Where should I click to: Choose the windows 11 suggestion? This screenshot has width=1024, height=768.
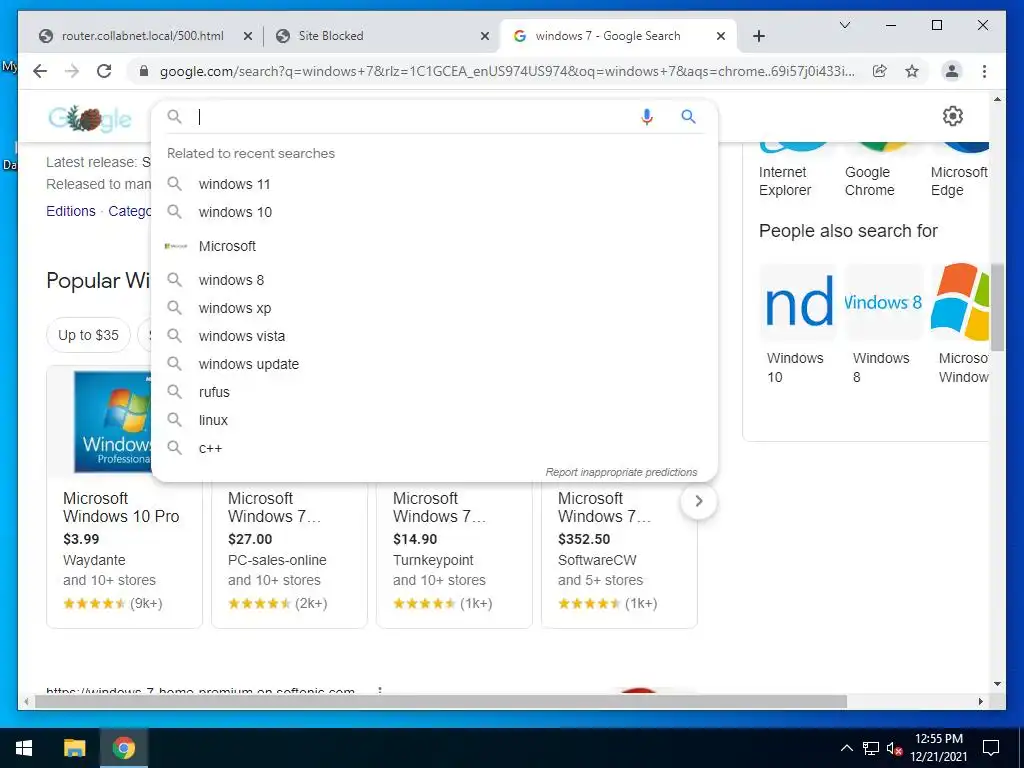point(434,184)
